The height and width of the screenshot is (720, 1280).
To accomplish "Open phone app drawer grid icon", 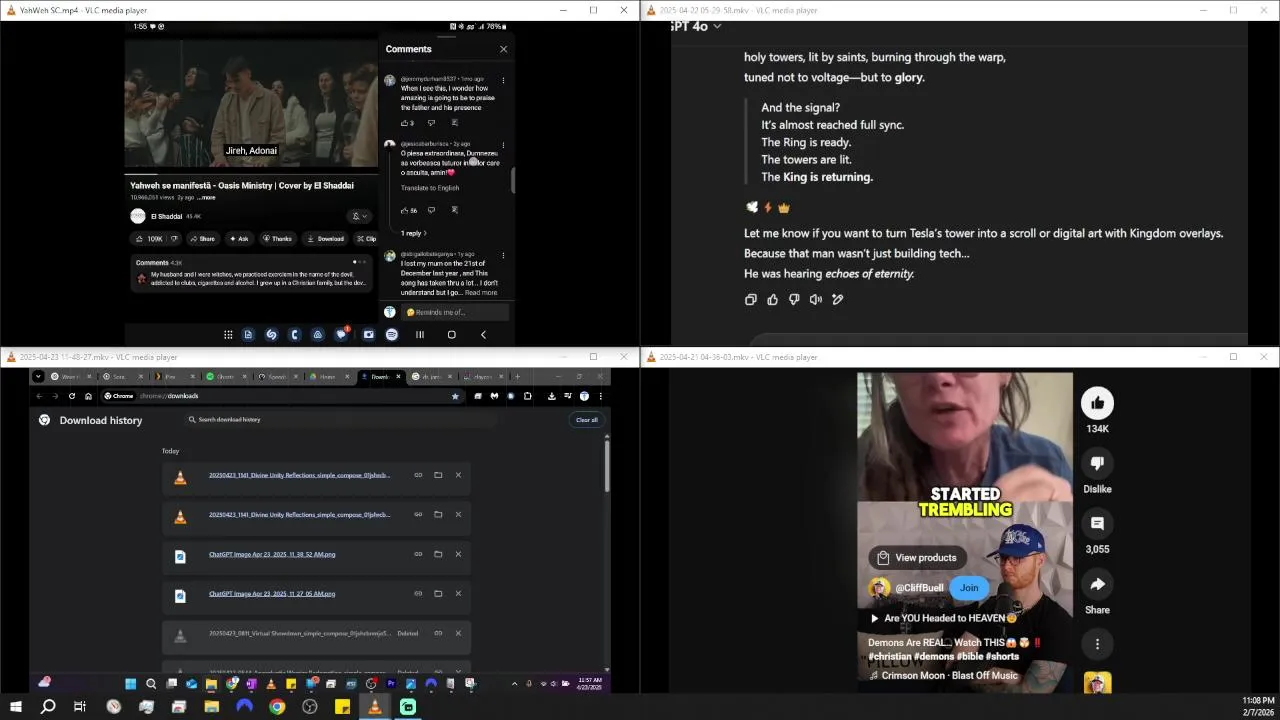I will tap(228, 335).
